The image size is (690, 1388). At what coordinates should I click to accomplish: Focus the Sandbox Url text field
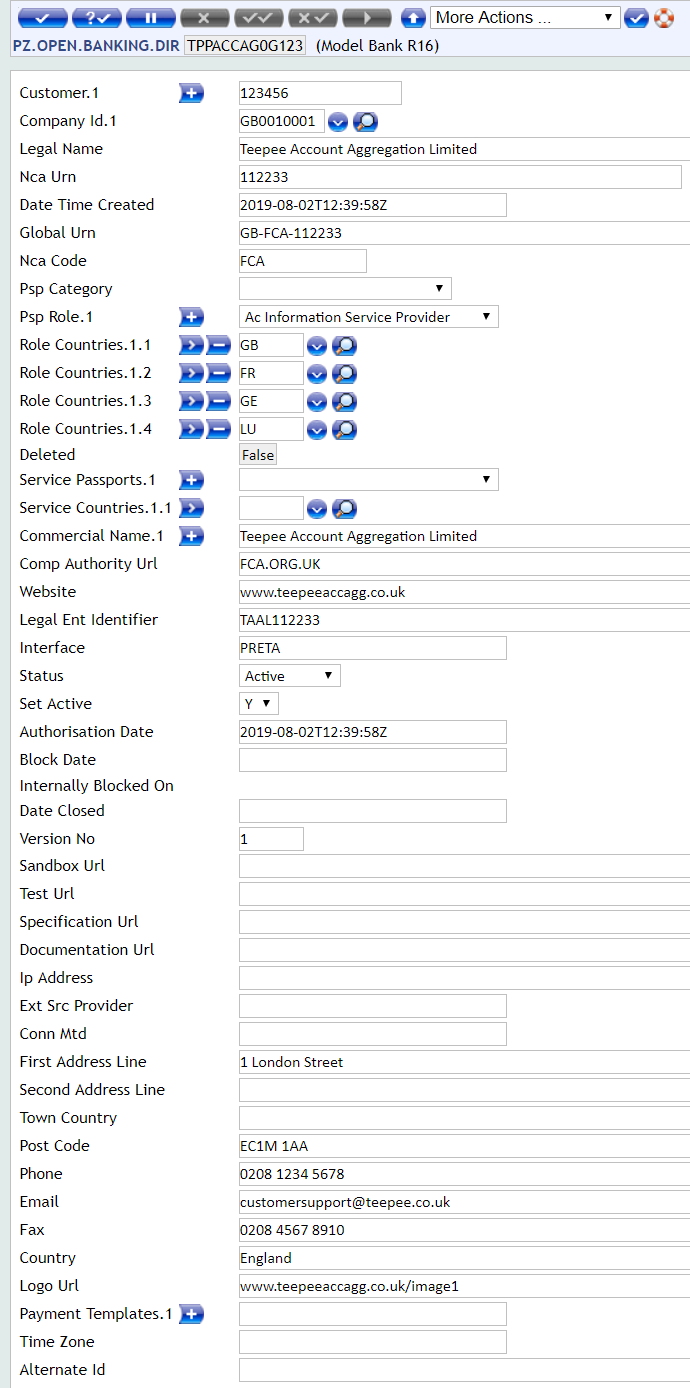(x=464, y=866)
